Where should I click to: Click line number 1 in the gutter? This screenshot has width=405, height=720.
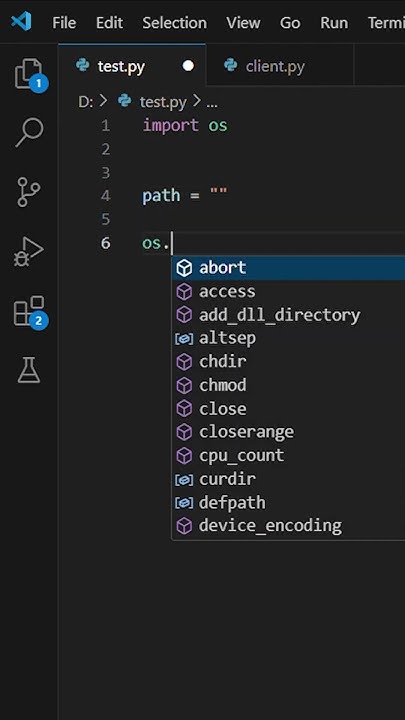coord(106,126)
